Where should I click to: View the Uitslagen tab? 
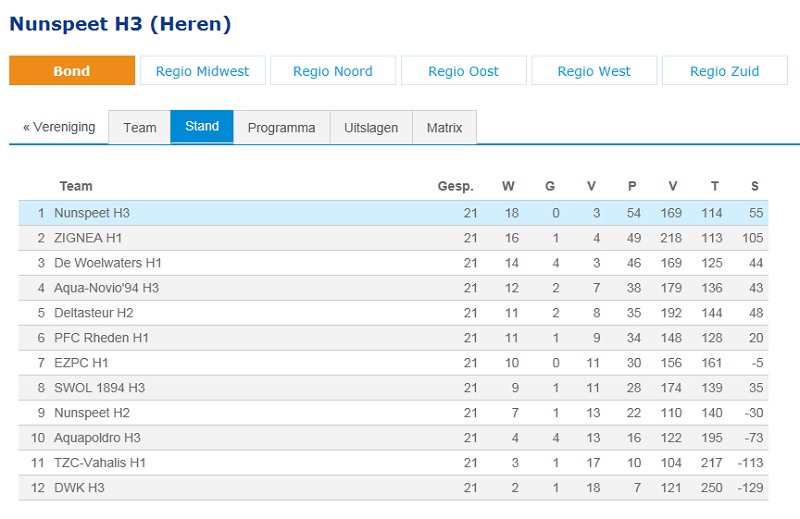coord(371,127)
